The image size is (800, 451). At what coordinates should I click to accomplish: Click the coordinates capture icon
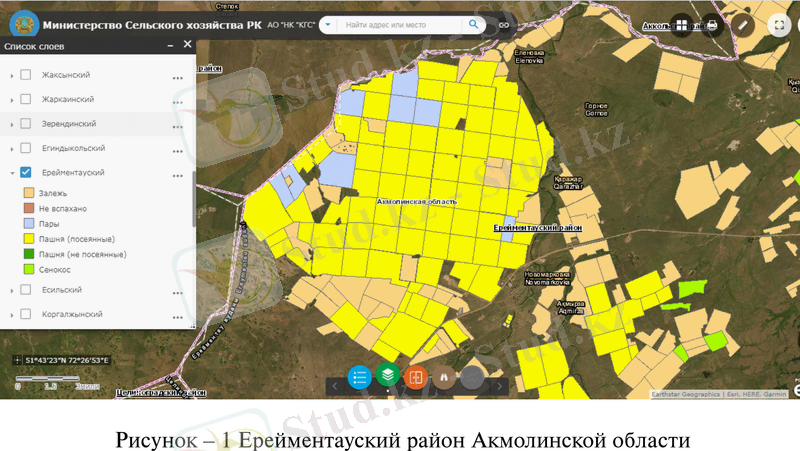[17, 360]
